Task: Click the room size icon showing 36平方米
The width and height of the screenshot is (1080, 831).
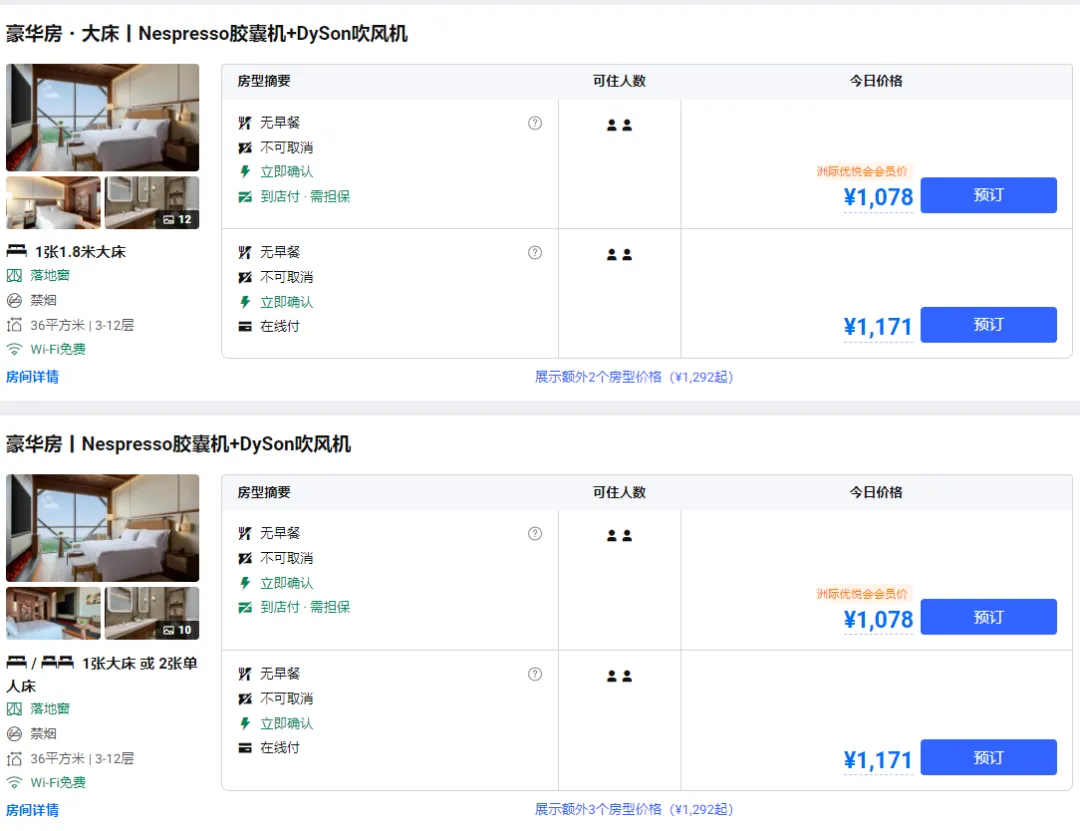Action: point(14,324)
